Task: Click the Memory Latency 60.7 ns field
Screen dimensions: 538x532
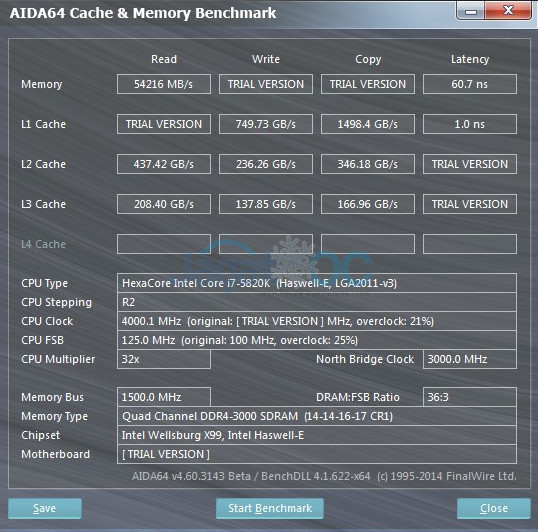Action: coord(470,84)
